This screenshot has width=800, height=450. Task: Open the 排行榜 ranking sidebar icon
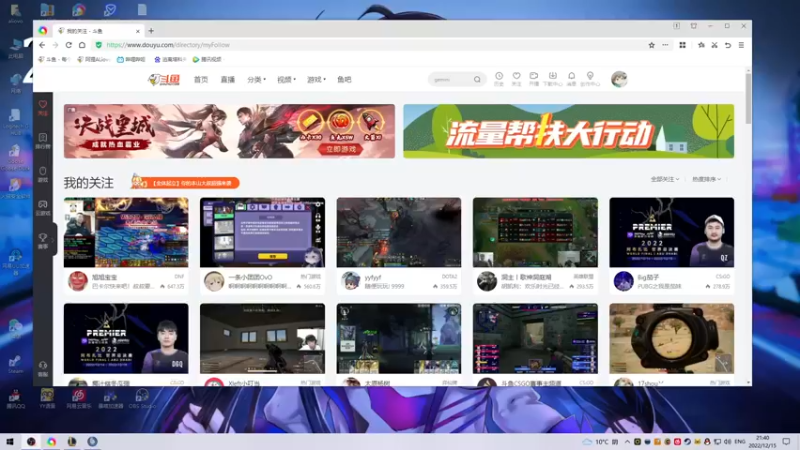coord(43,141)
